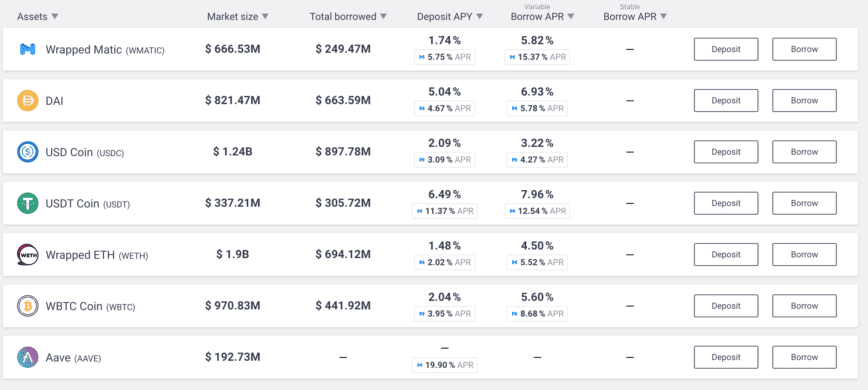Deposit into the DAI market
Viewport: 868px width, 390px height.
coord(726,101)
